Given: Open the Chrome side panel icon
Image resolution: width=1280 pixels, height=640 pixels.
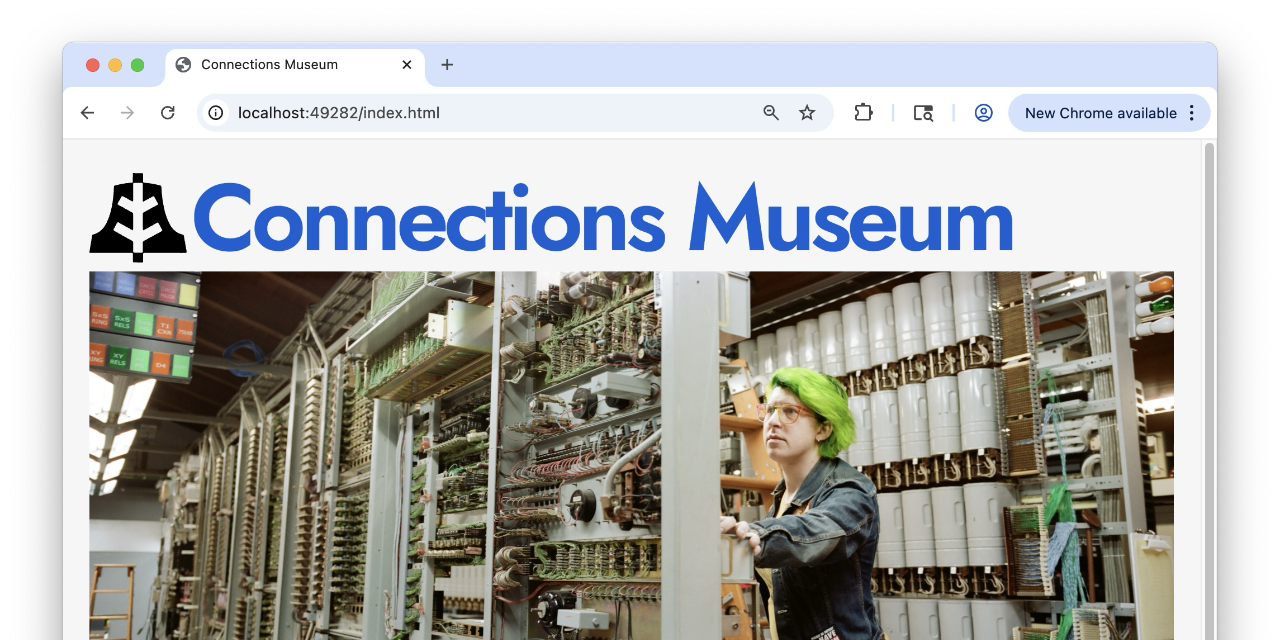Looking at the screenshot, I should 922,112.
